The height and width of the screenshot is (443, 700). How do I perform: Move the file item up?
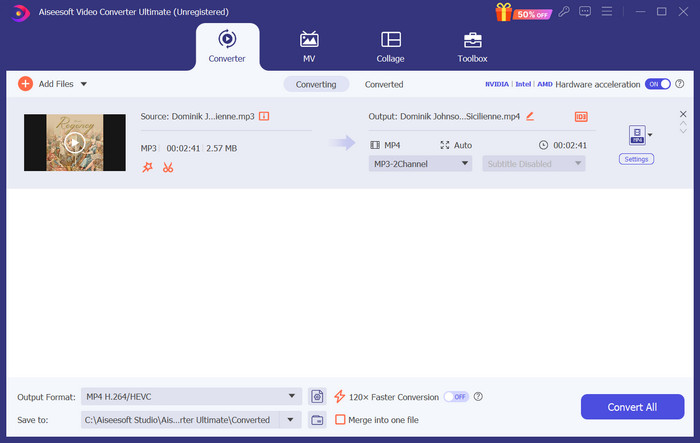(683, 123)
